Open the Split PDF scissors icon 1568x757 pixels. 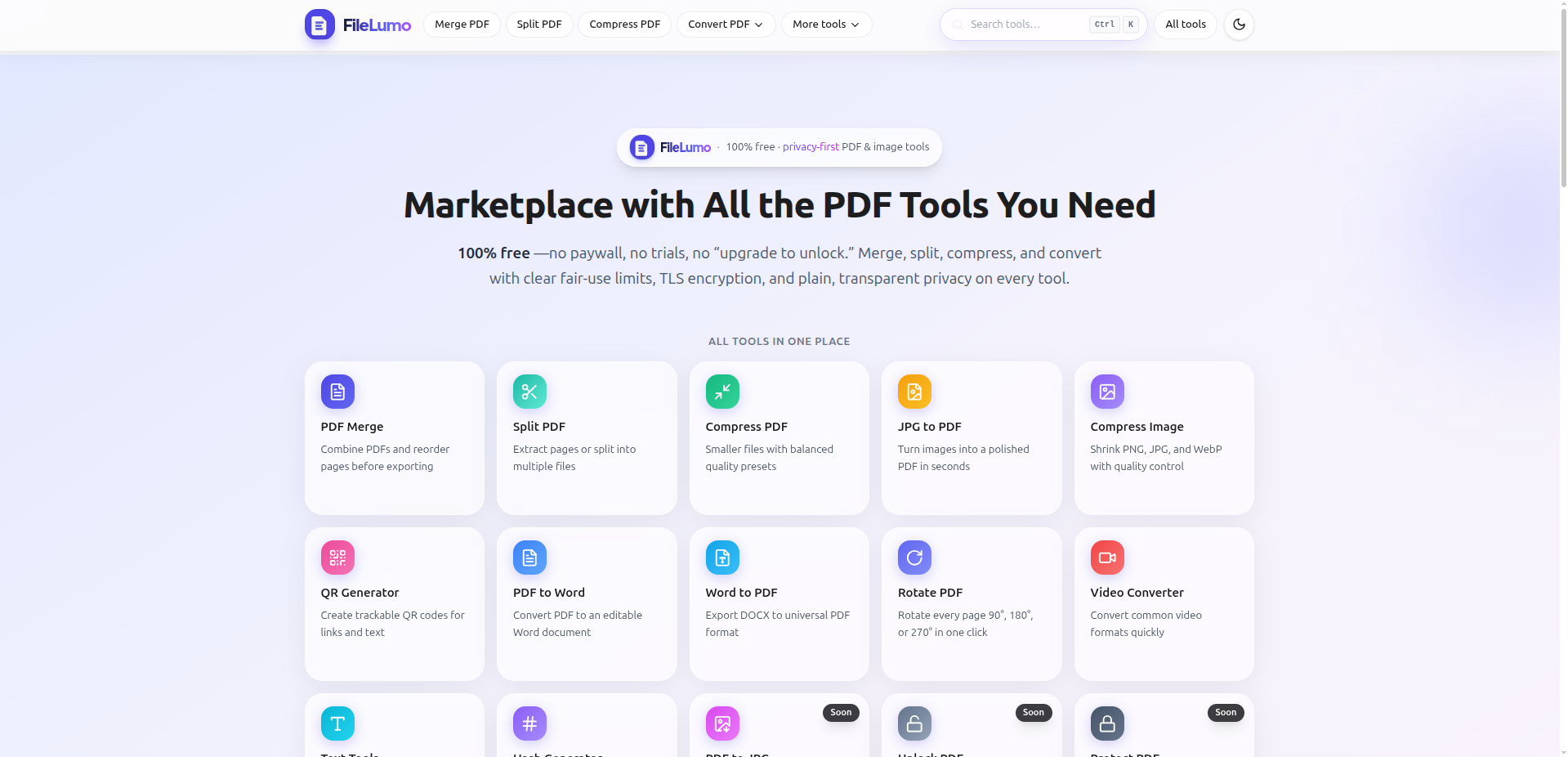point(529,392)
